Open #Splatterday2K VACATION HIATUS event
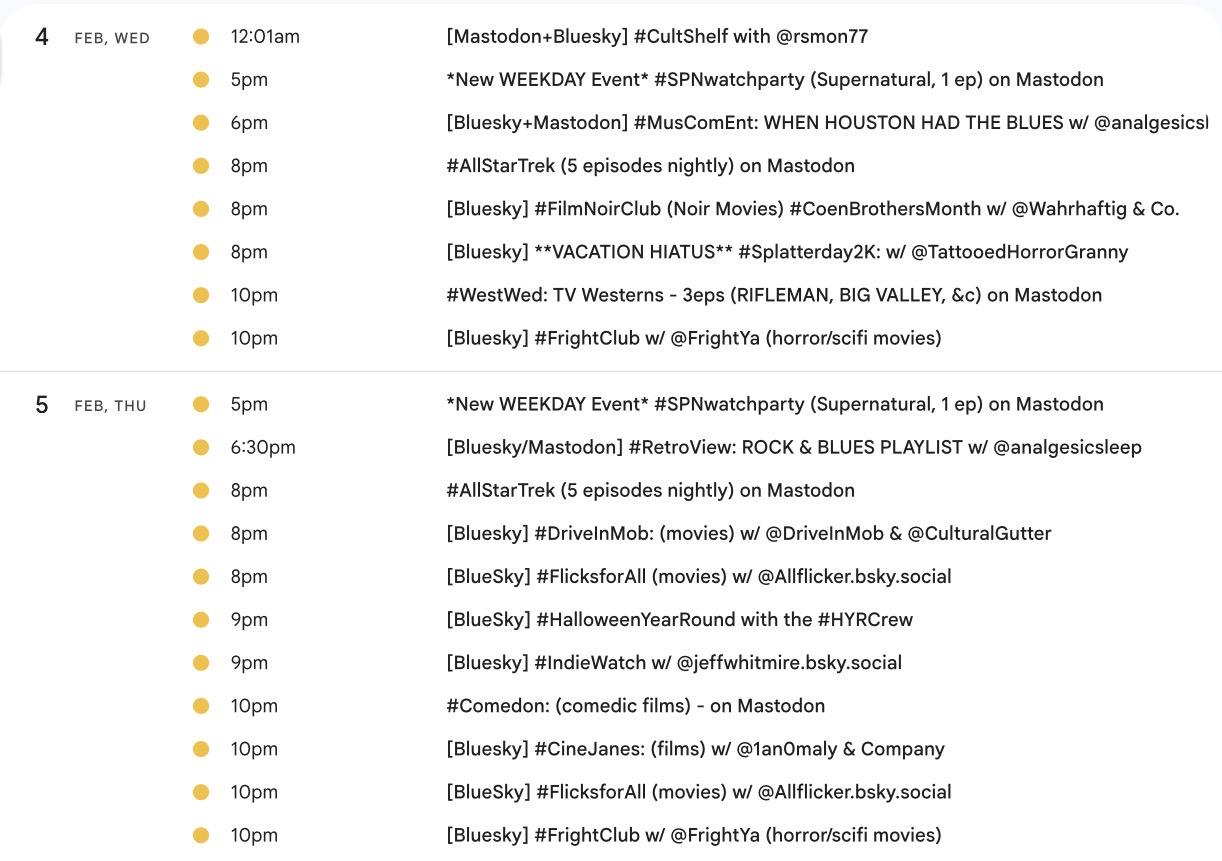The height and width of the screenshot is (861, 1222). click(786, 252)
